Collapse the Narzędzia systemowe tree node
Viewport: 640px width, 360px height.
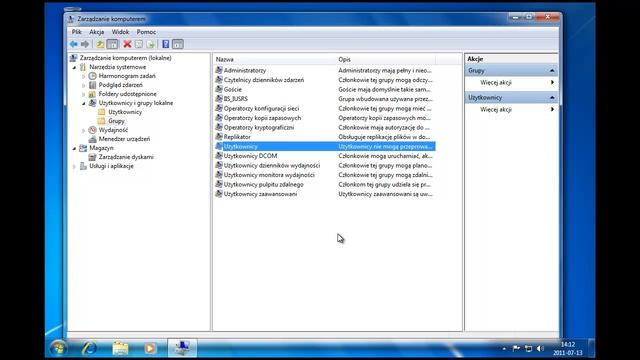(x=74, y=67)
